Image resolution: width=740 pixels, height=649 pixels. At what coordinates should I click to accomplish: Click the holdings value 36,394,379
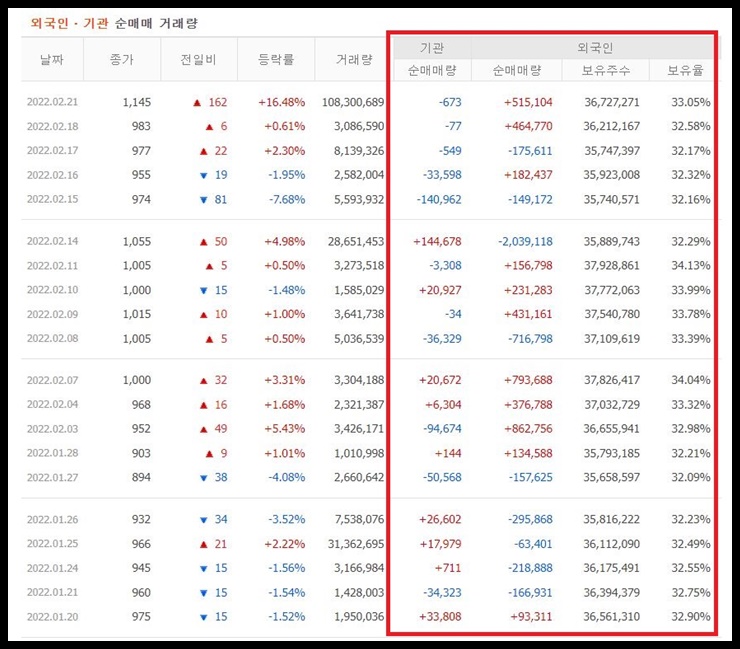[612, 593]
